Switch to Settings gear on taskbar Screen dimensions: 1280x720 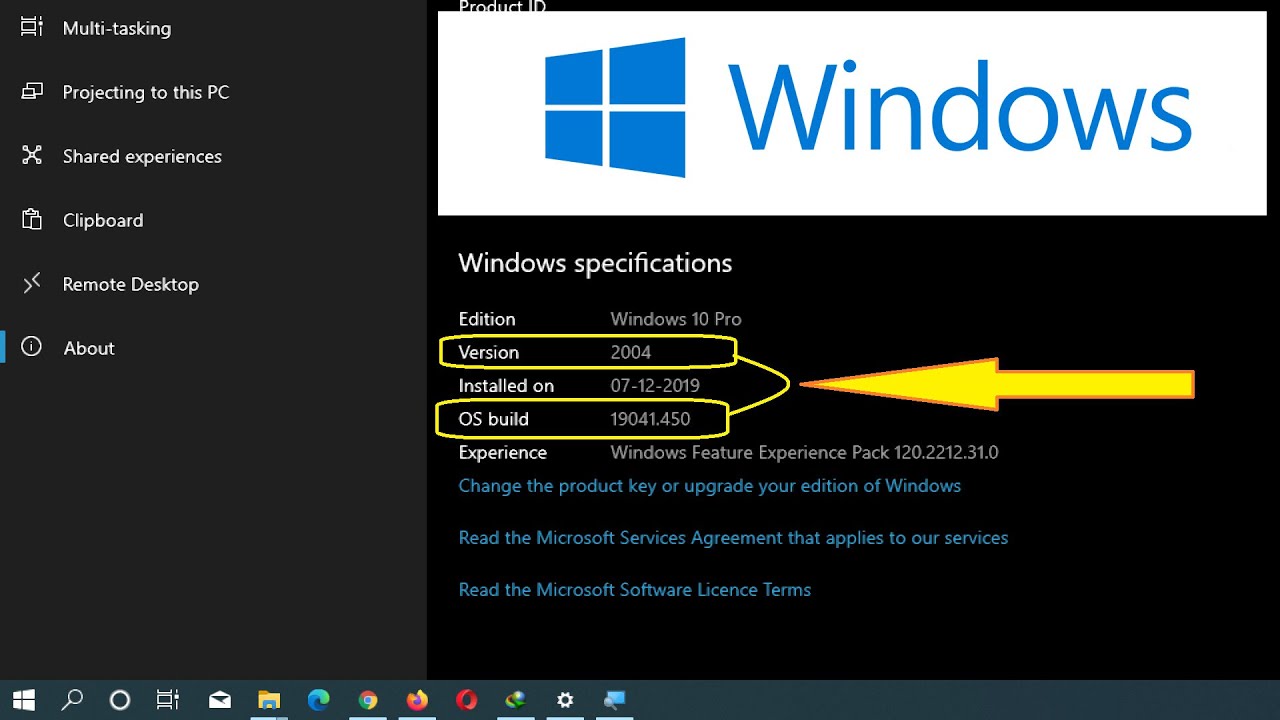click(565, 700)
